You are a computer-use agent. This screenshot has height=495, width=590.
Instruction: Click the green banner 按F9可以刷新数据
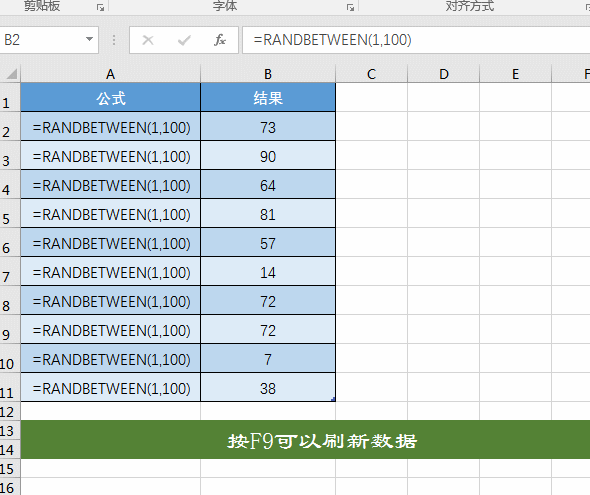(306, 440)
